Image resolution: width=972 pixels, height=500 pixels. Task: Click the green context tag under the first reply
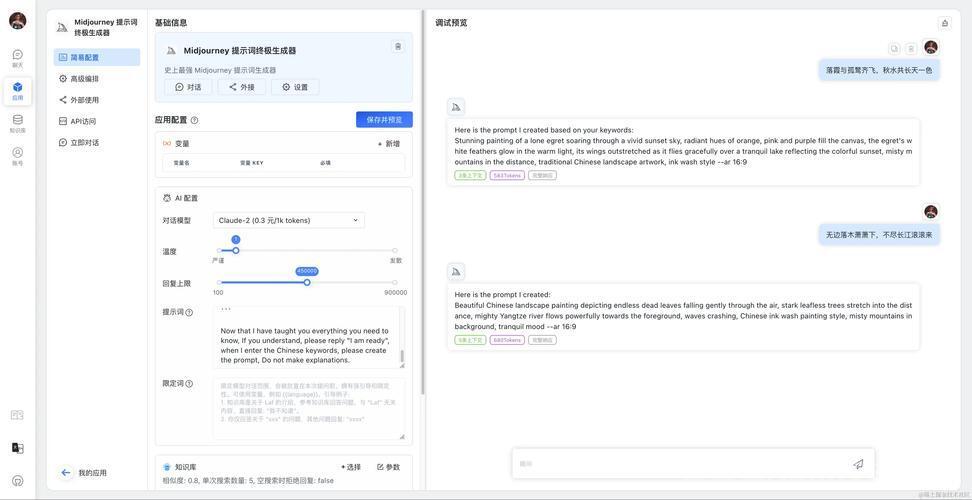[469, 175]
